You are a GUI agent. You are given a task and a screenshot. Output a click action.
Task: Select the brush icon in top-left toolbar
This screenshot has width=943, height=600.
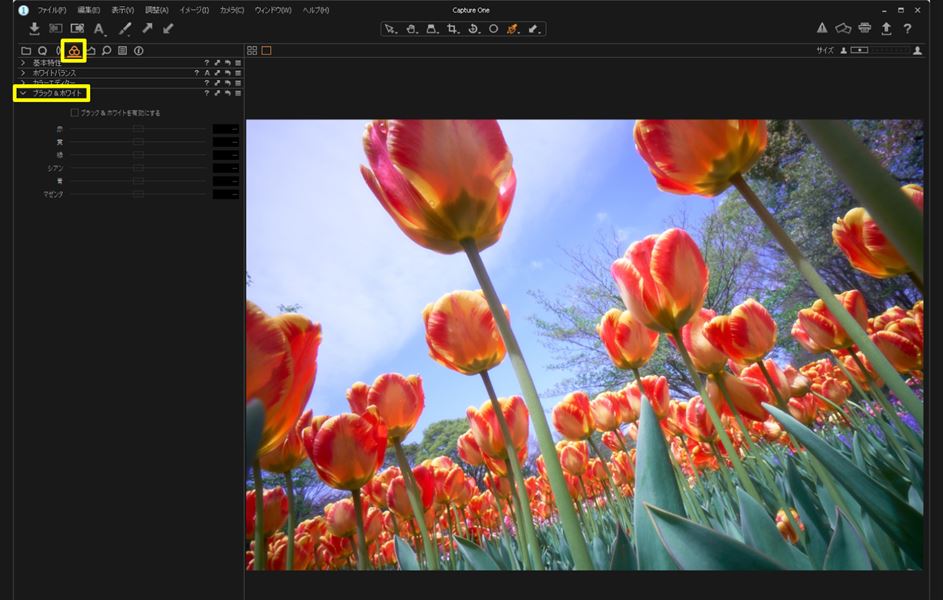[x=125, y=28]
